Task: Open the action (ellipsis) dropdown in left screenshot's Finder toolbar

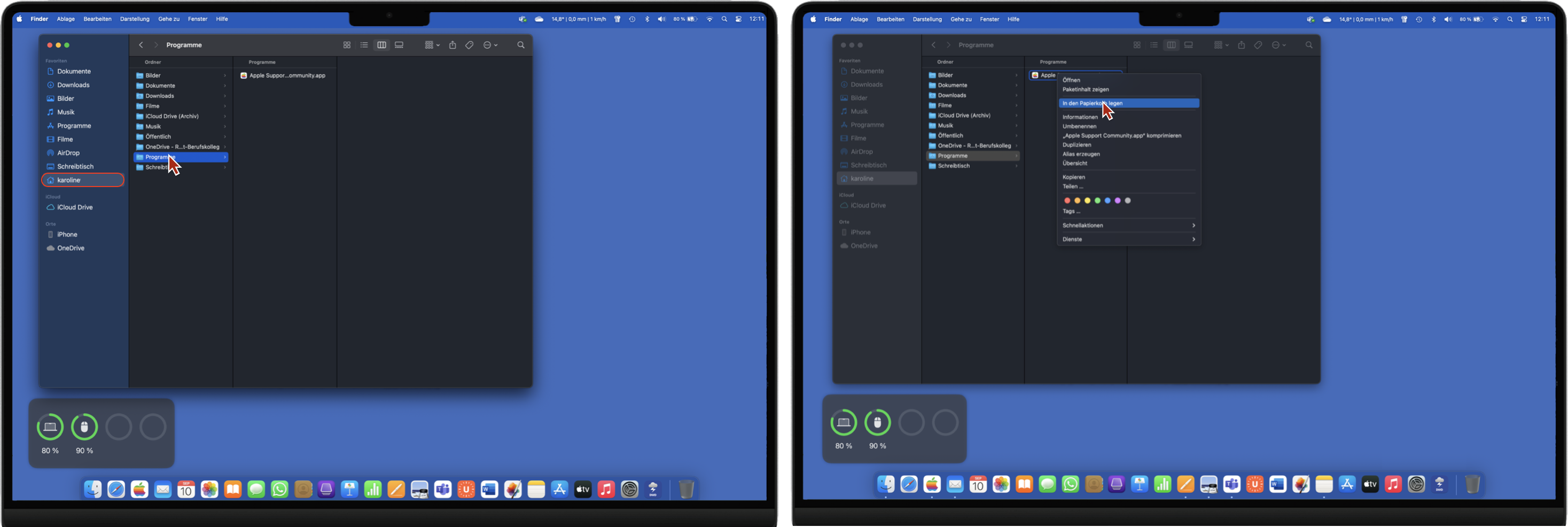Action: tap(490, 45)
